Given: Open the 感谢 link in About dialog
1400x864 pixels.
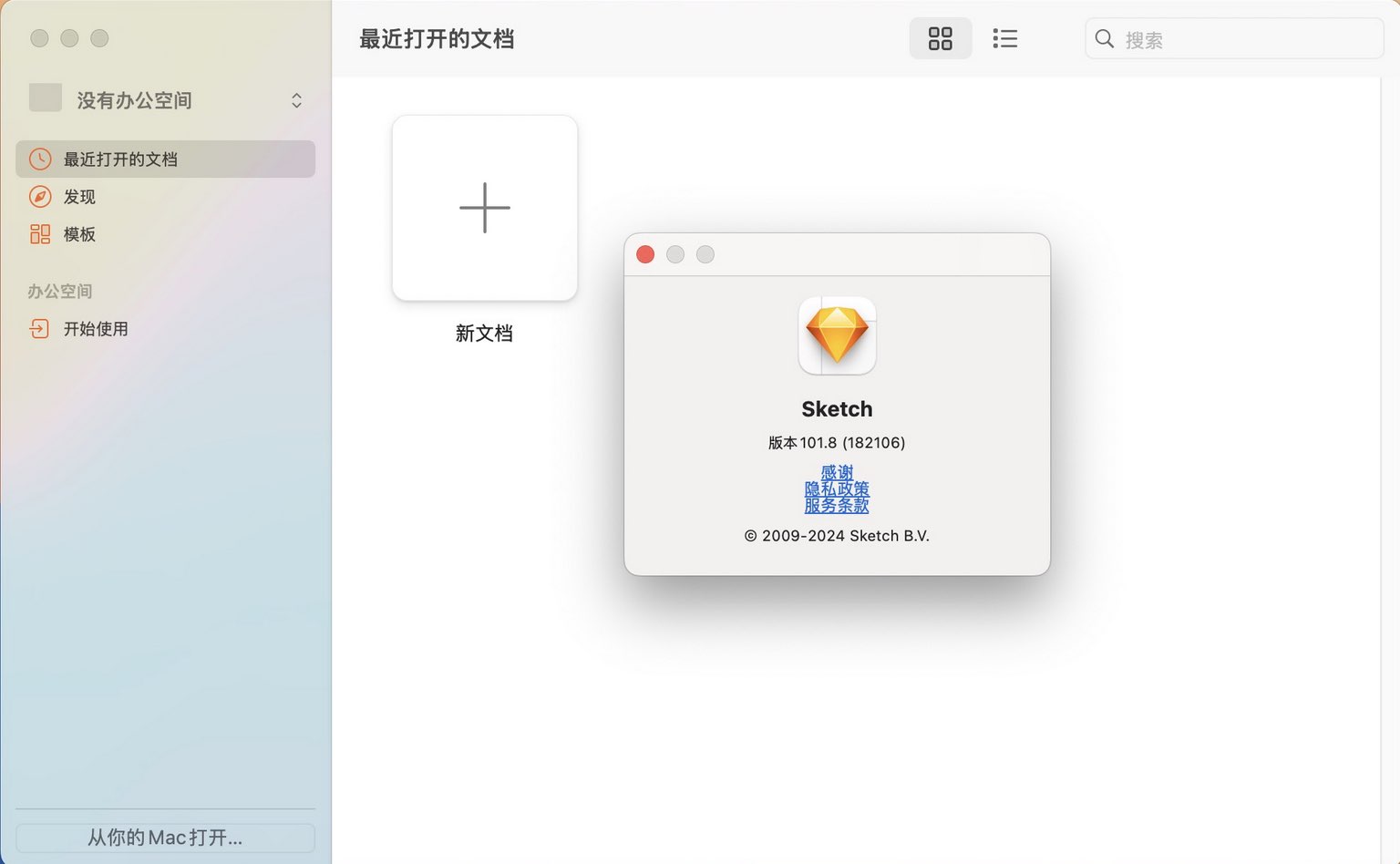Looking at the screenshot, I should tap(837, 472).
